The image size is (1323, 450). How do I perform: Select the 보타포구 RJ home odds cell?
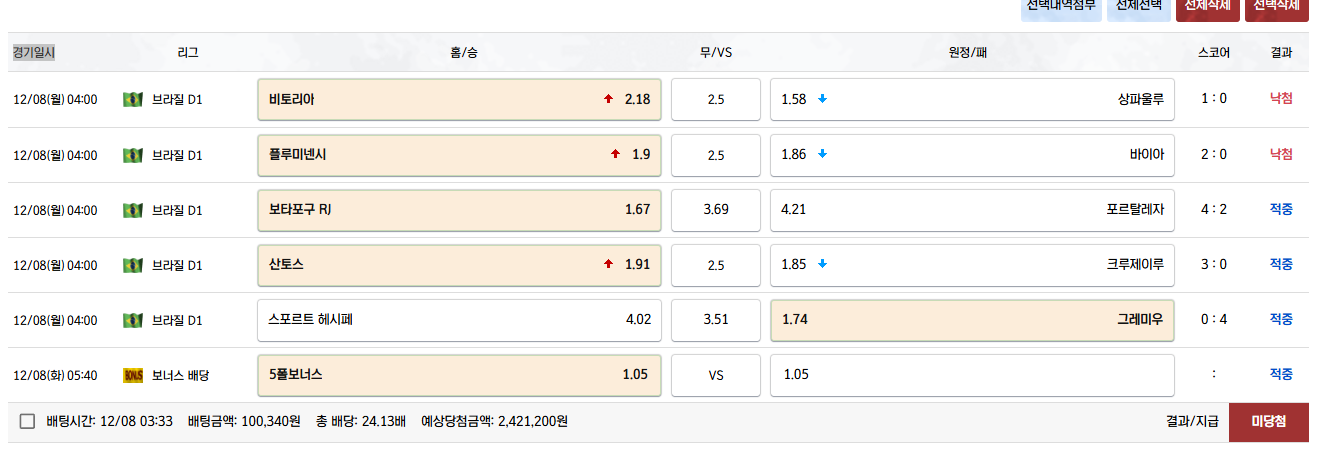(459, 210)
